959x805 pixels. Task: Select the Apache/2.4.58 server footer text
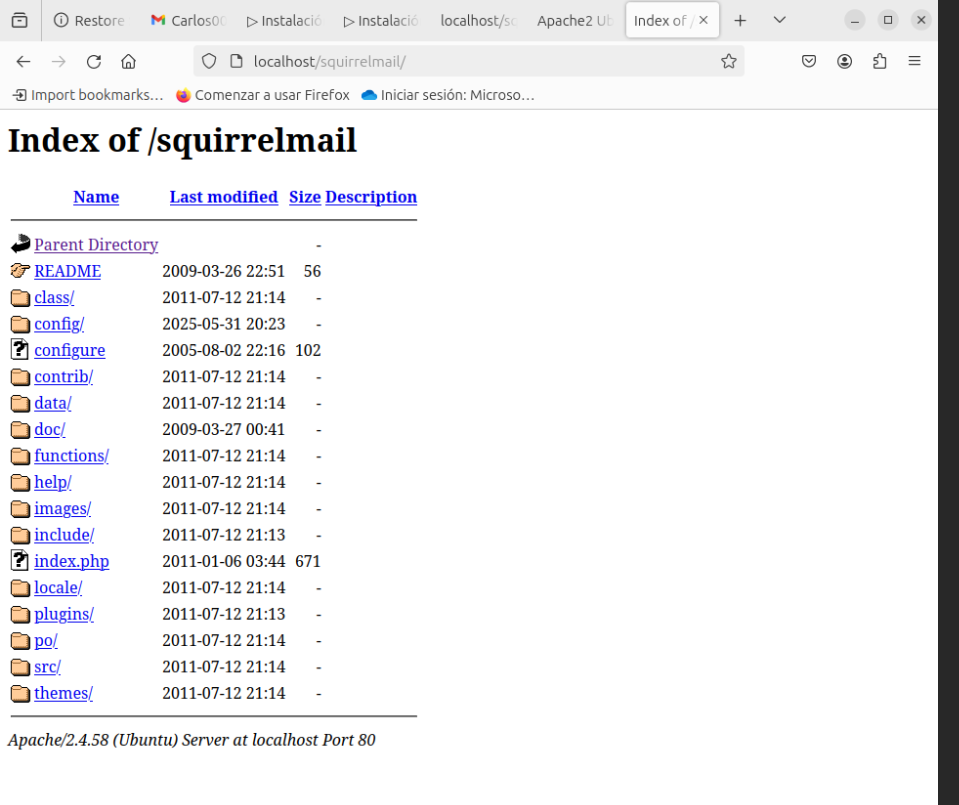coord(191,740)
